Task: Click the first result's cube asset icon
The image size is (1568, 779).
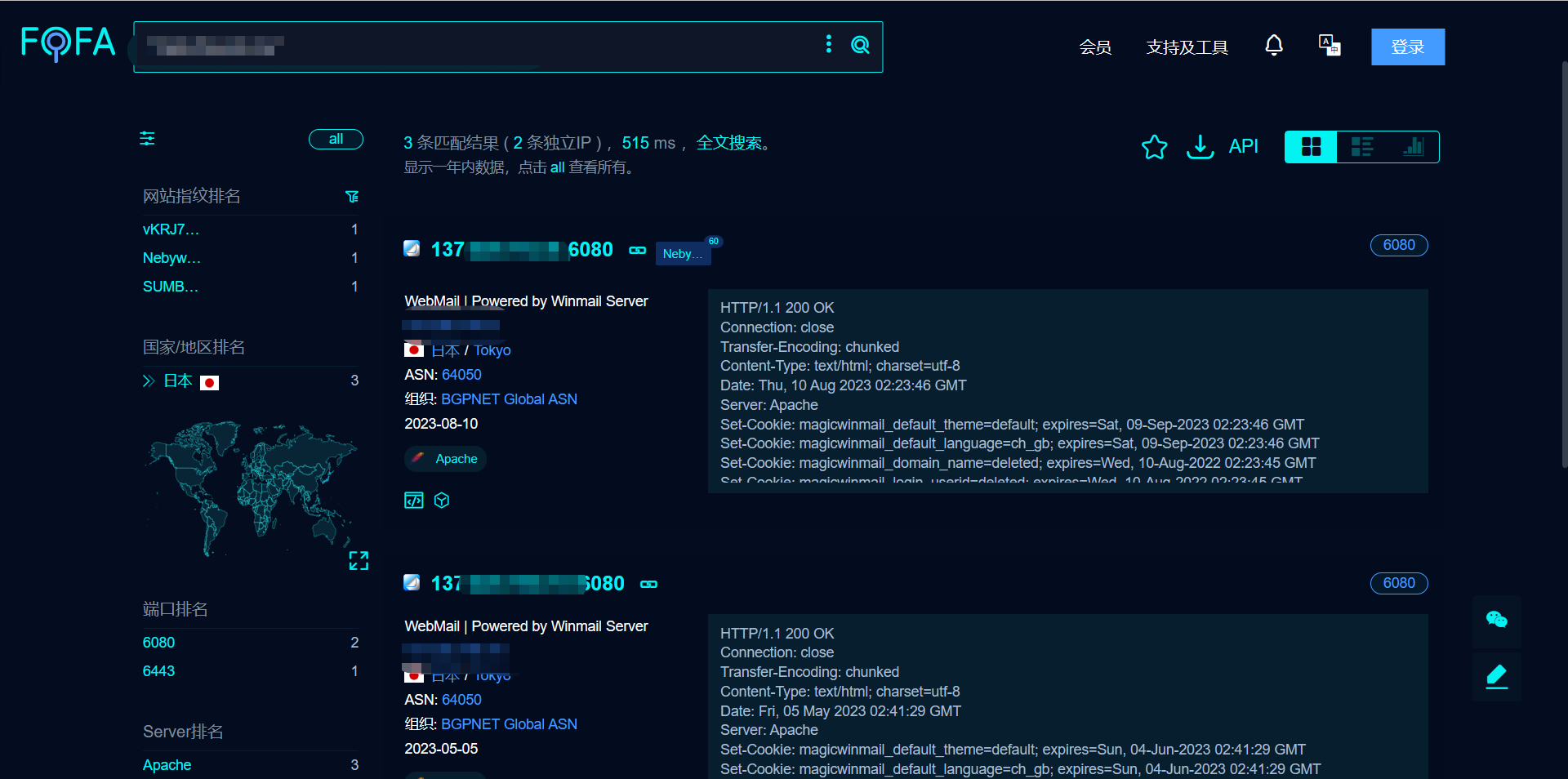Action: (x=442, y=501)
